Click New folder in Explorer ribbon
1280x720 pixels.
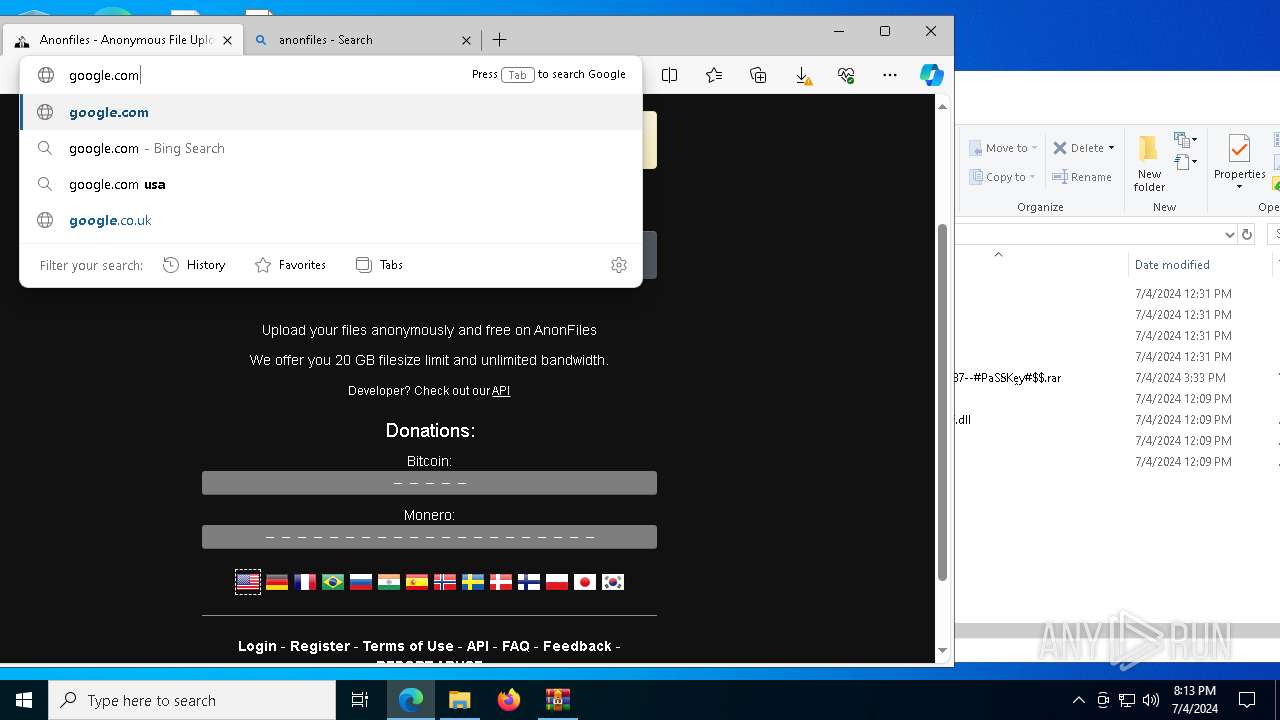pos(1149,163)
